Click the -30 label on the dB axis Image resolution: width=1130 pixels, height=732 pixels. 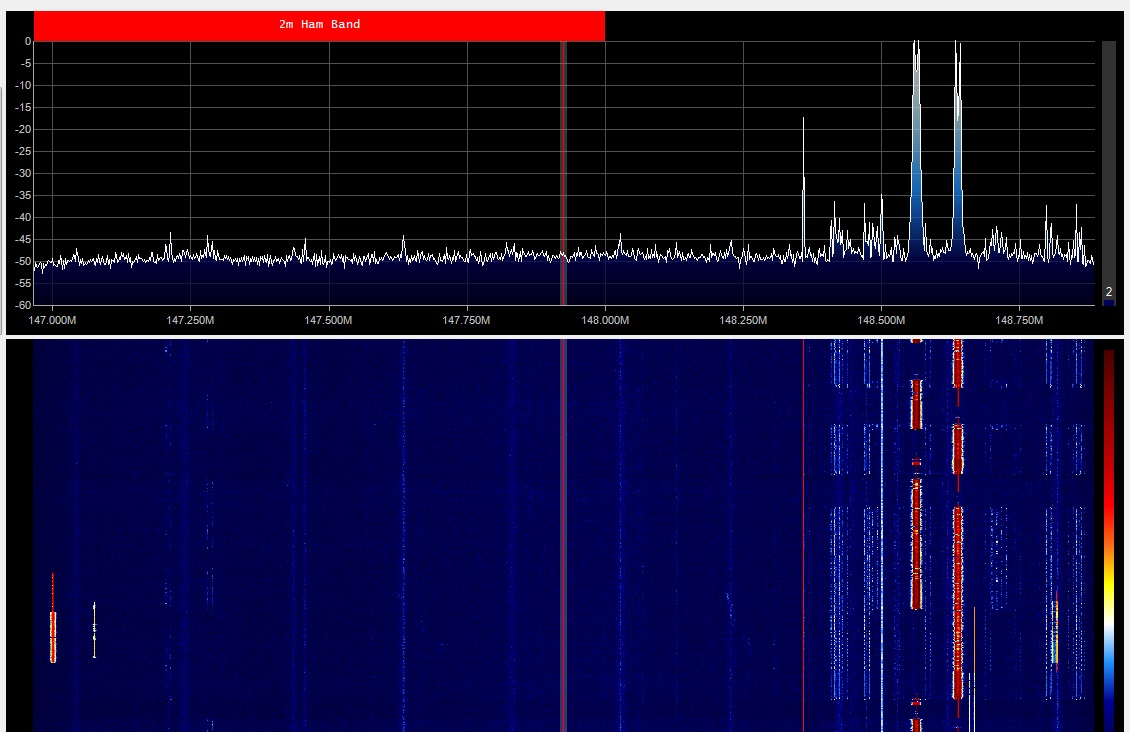coord(19,173)
